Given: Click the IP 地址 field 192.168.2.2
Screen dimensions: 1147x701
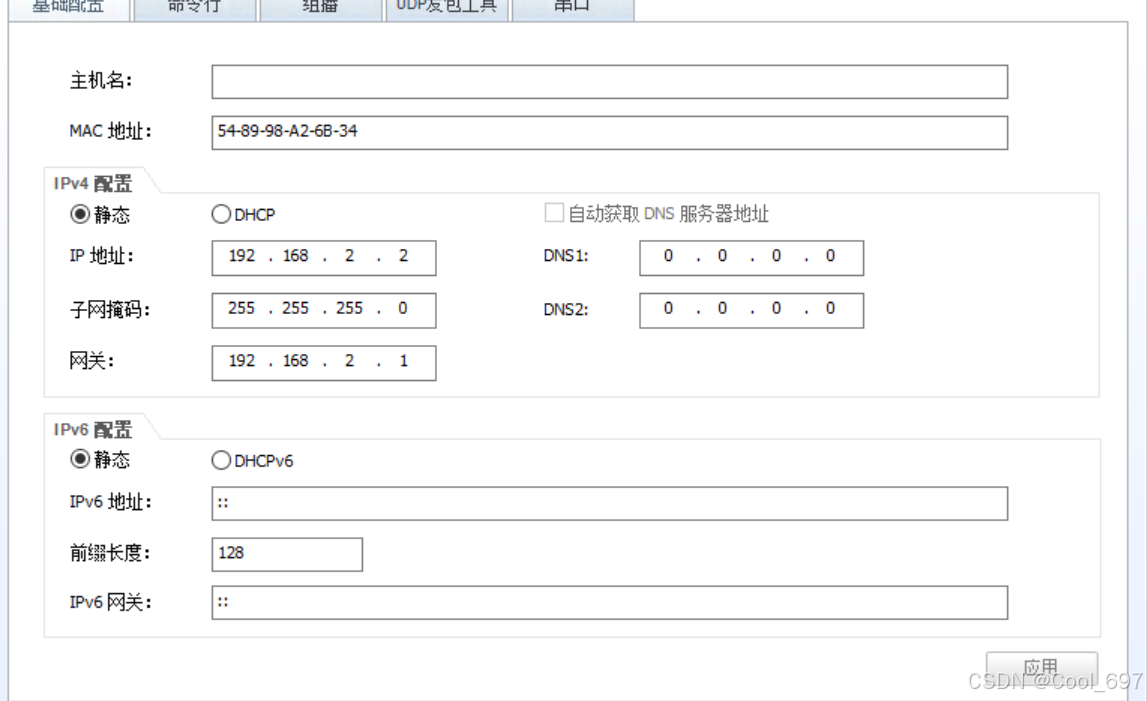Looking at the screenshot, I should click(324, 258).
